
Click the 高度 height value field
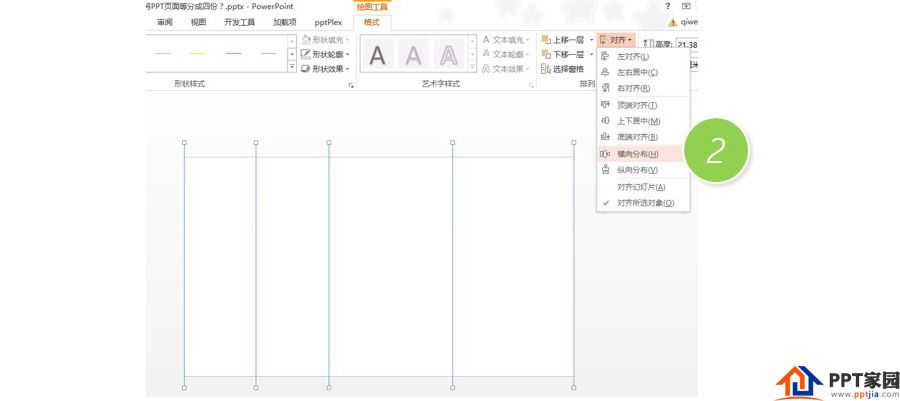pos(687,45)
